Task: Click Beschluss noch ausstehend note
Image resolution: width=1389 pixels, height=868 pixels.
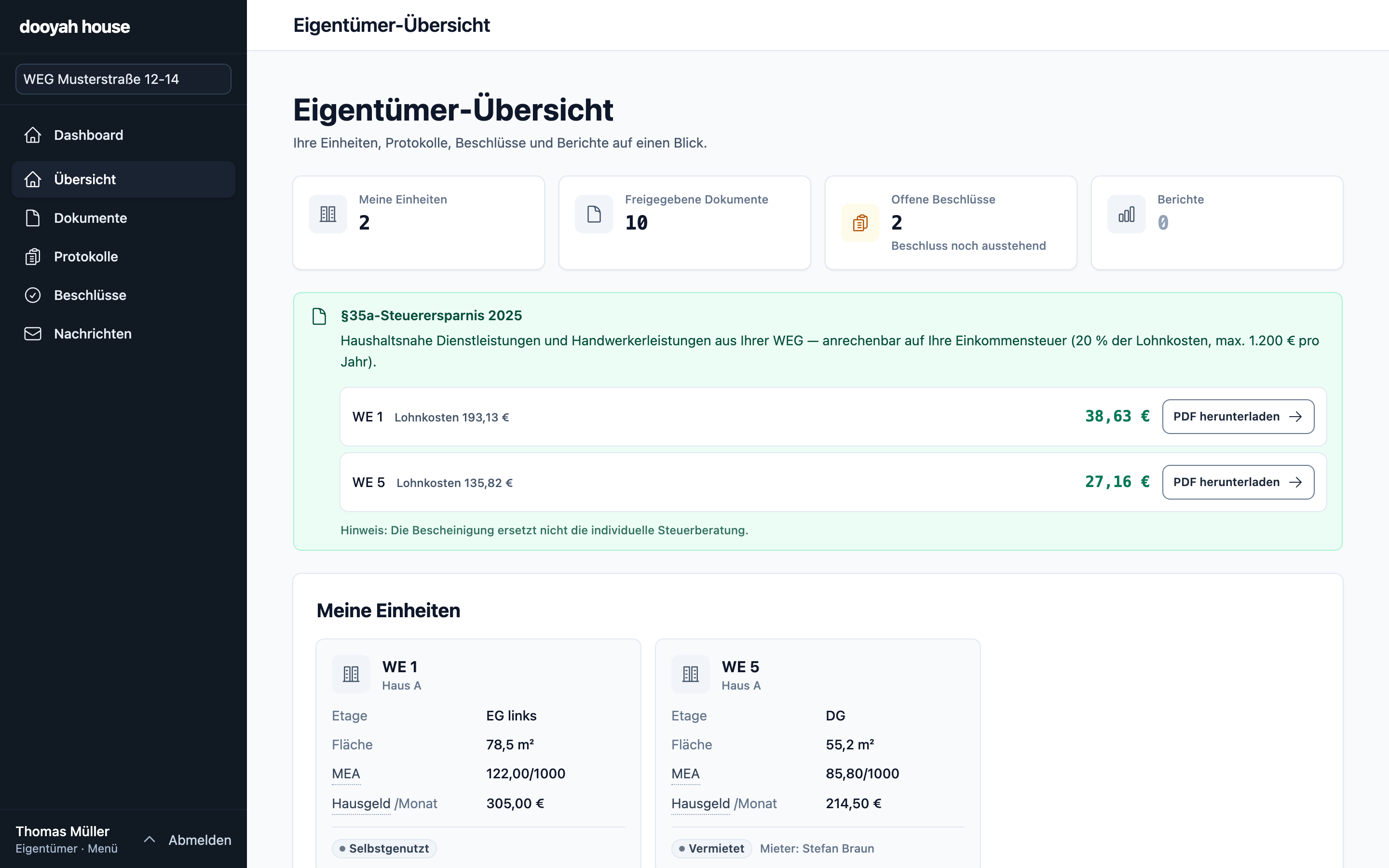Action: [x=968, y=246]
